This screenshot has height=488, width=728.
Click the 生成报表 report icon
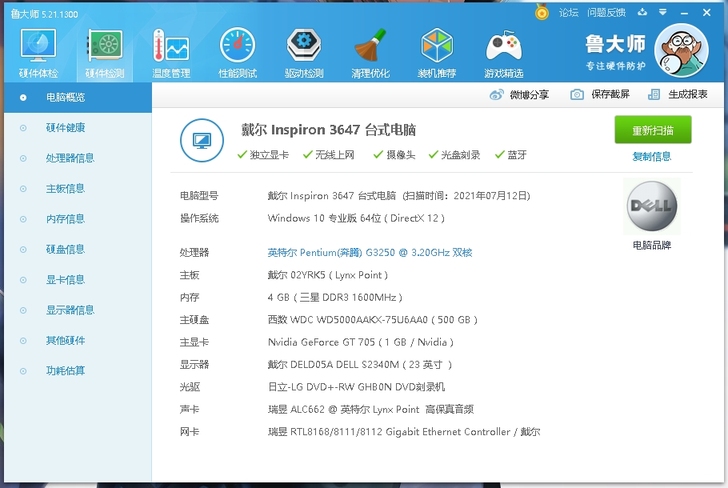[654, 95]
